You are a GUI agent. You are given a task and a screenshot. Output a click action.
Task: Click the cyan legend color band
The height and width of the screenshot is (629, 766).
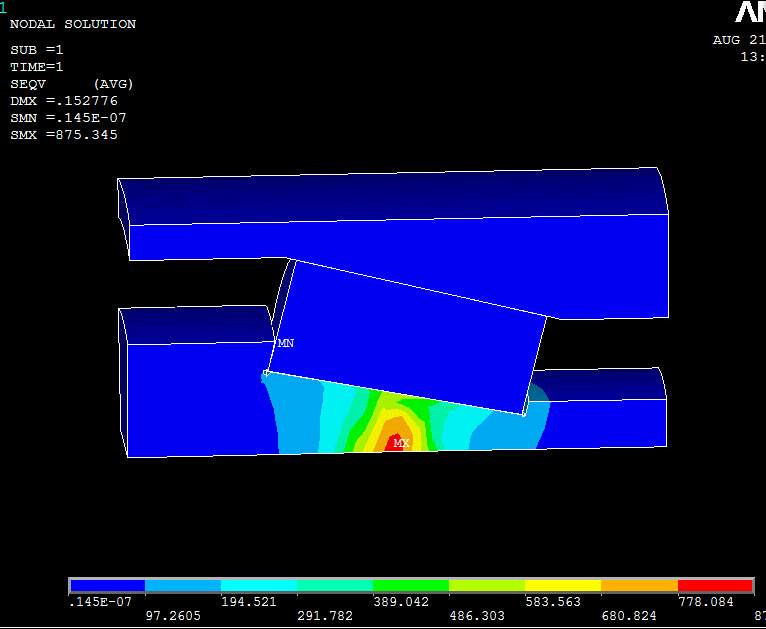[259, 586]
